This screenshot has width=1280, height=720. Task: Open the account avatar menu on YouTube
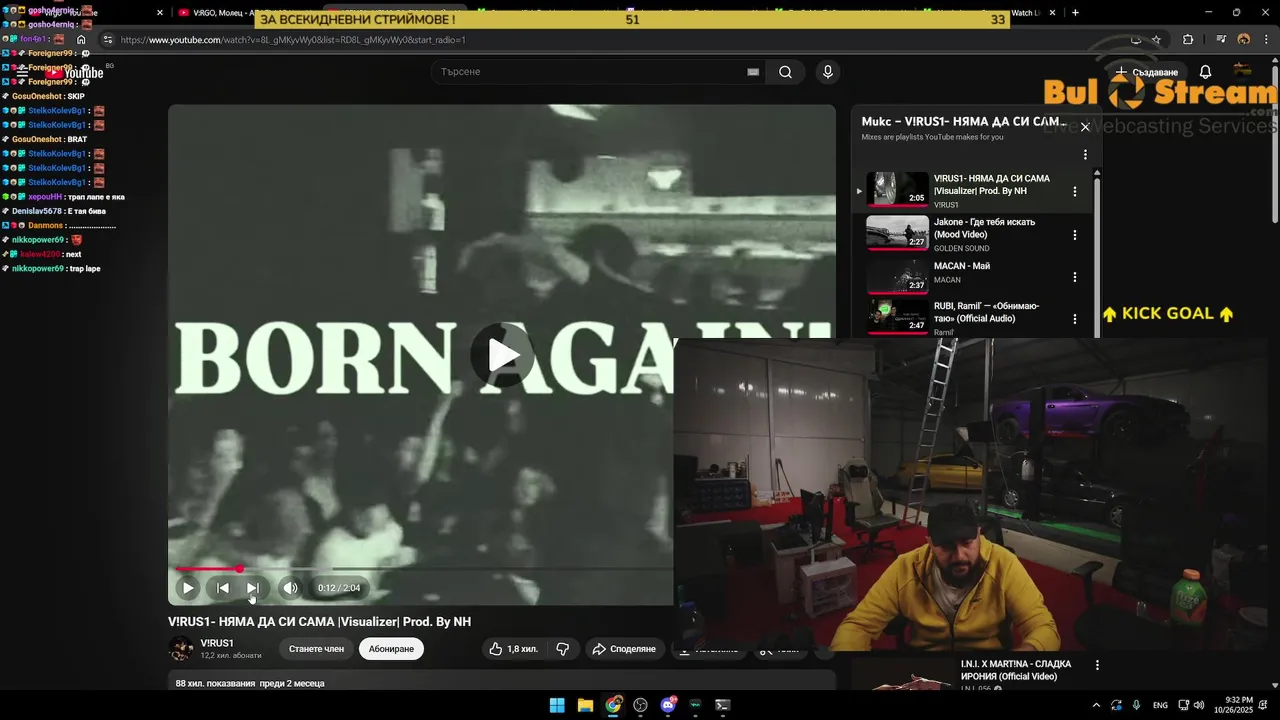pos(1243,71)
